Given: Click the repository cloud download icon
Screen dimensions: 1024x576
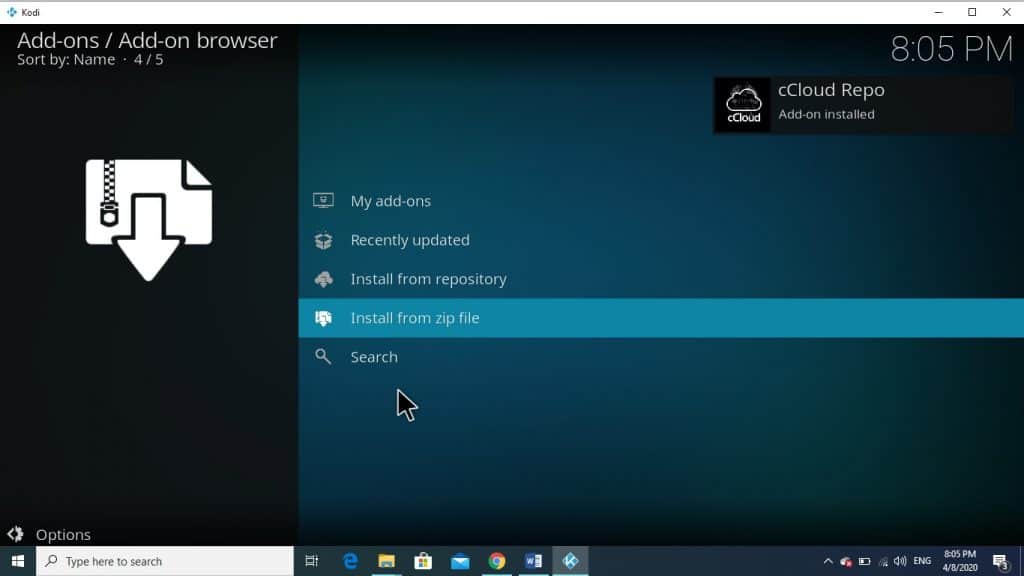Looking at the screenshot, I should pos(323,280).
